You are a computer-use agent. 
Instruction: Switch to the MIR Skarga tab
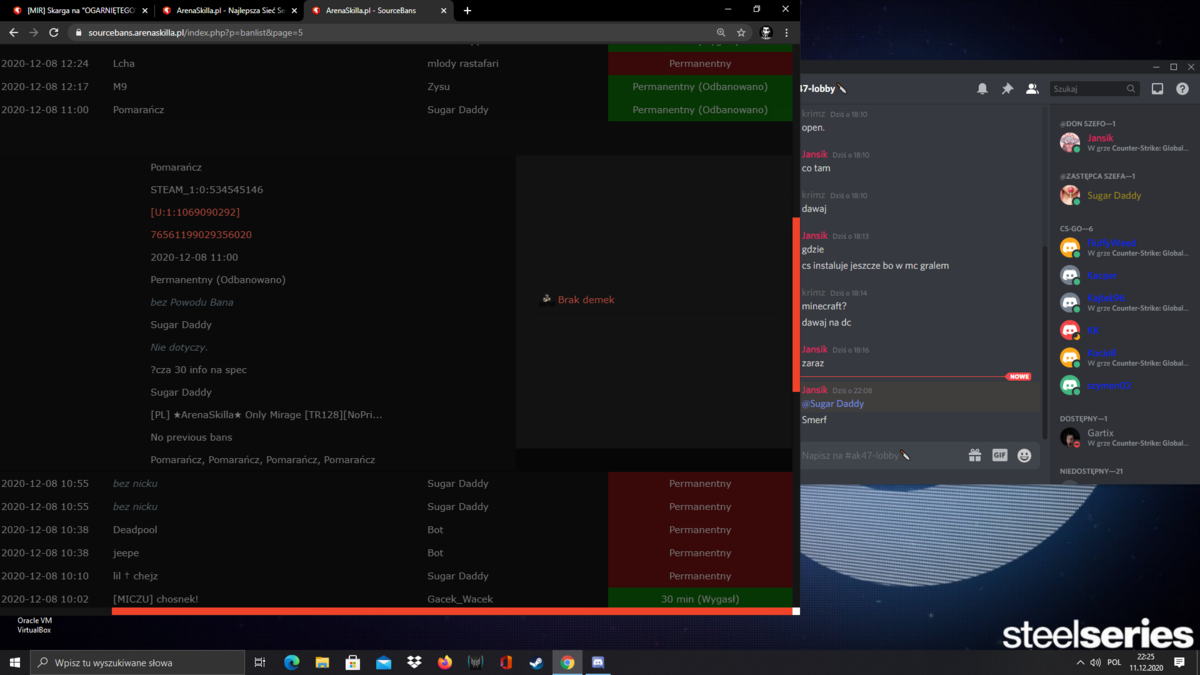click(79, 10)
